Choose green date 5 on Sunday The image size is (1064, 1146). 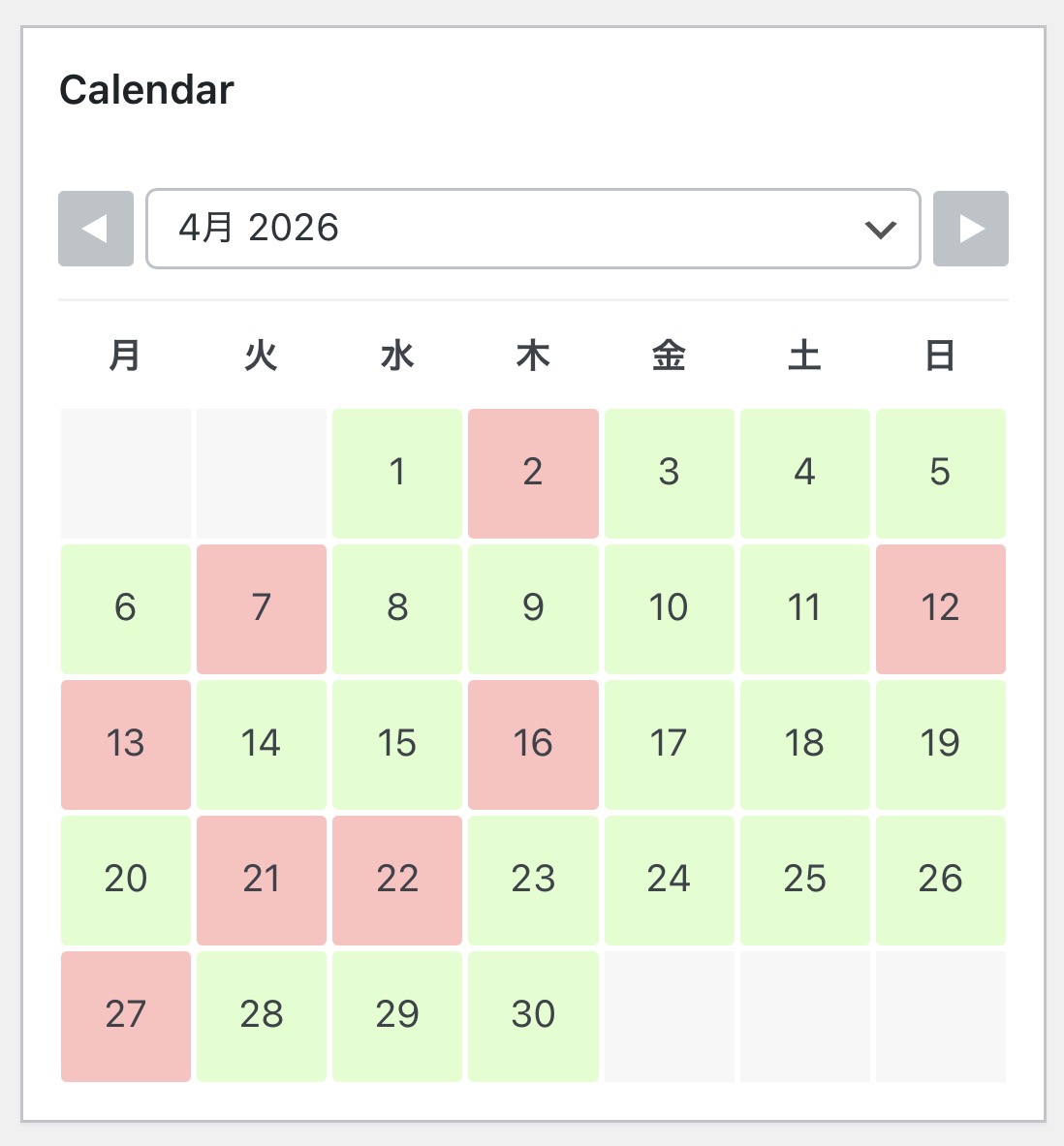pyautogui.click(x=940, y=473)
